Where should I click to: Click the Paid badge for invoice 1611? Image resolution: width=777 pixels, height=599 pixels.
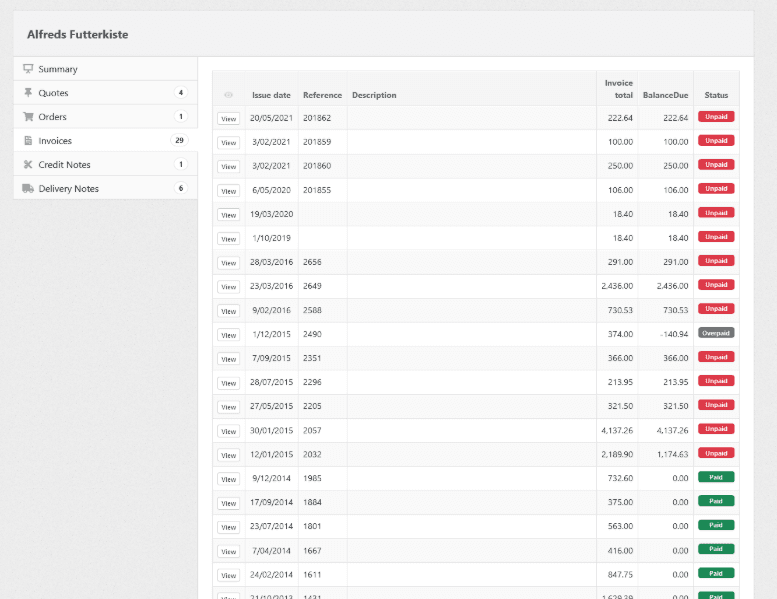coord(716,573)
